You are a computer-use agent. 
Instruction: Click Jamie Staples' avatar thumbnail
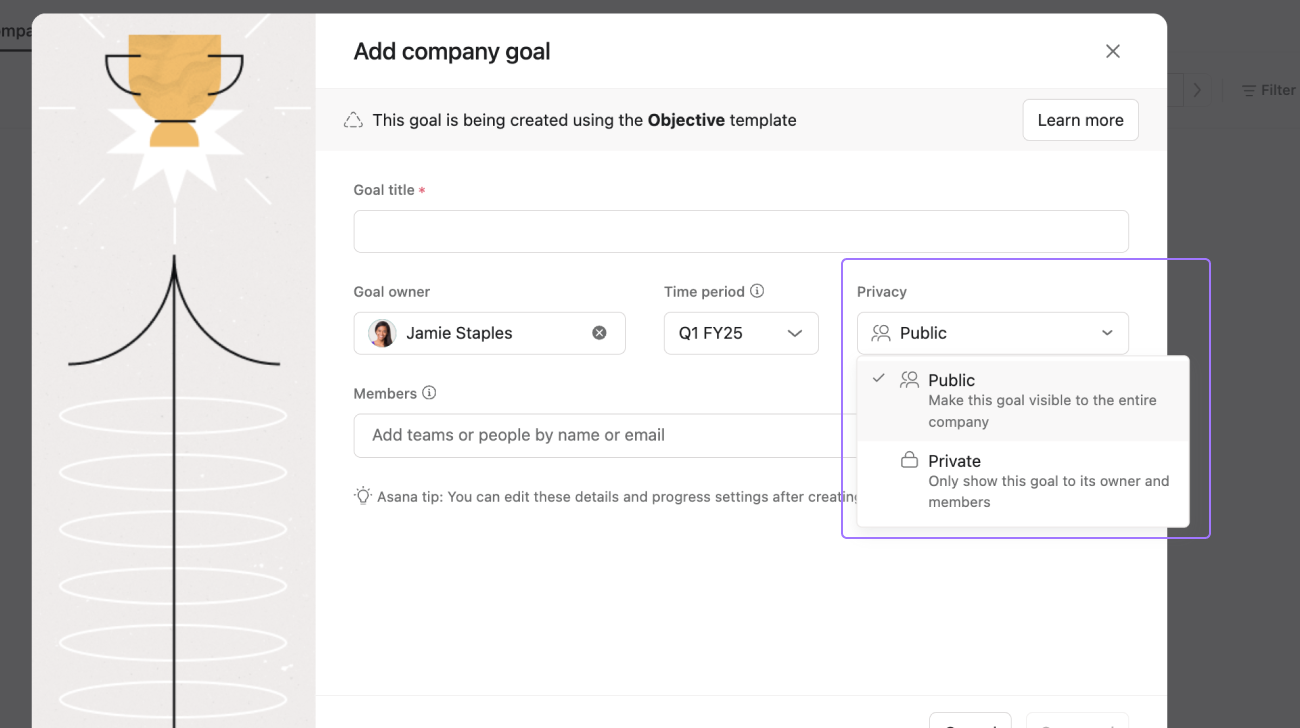pos(381,332)
